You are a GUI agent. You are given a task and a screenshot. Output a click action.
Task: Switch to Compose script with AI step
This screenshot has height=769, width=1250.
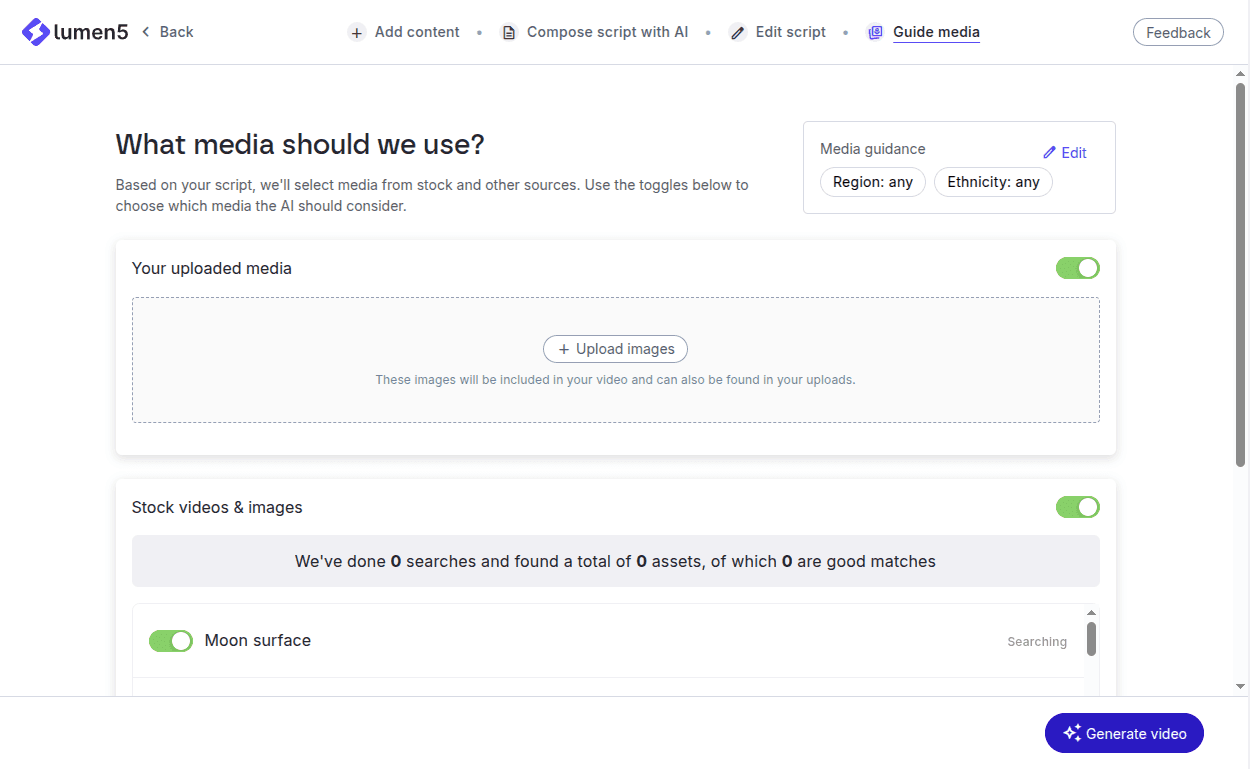[x=607, y=32]
